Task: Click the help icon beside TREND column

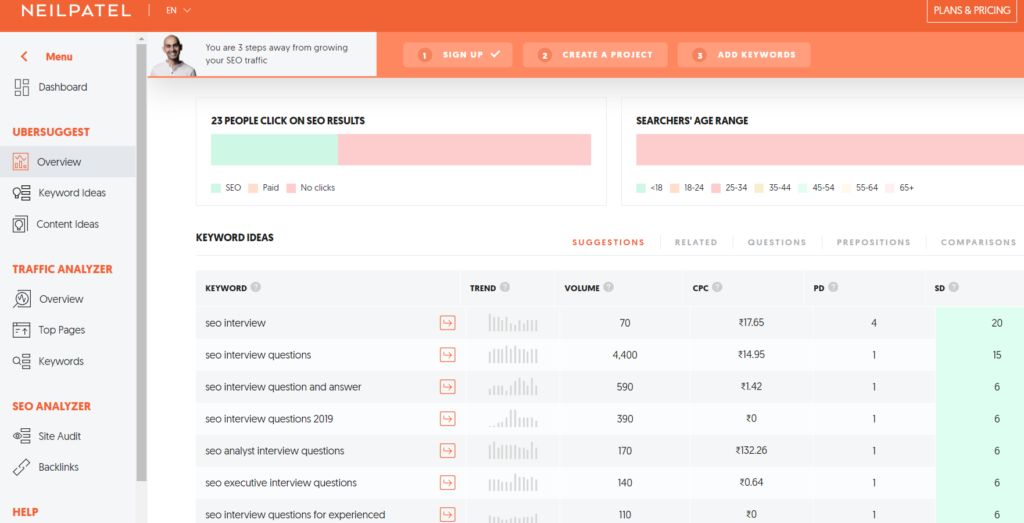Action: point(505,287)
